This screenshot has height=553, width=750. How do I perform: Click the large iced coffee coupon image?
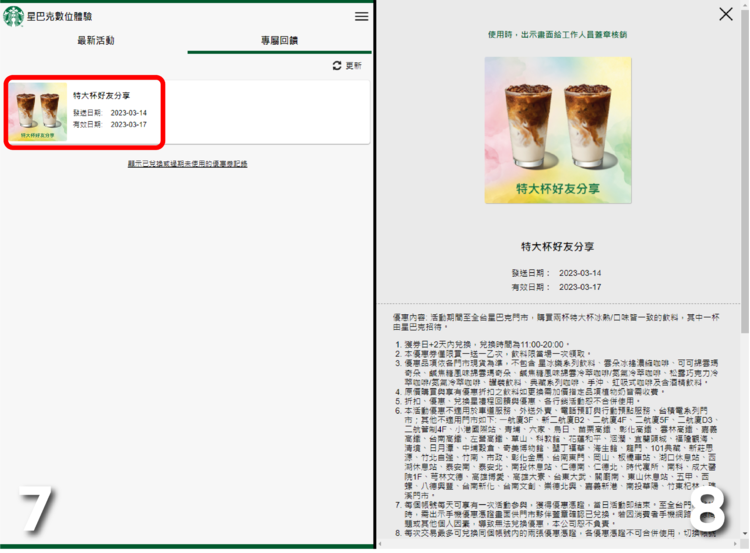click(558, 129)
